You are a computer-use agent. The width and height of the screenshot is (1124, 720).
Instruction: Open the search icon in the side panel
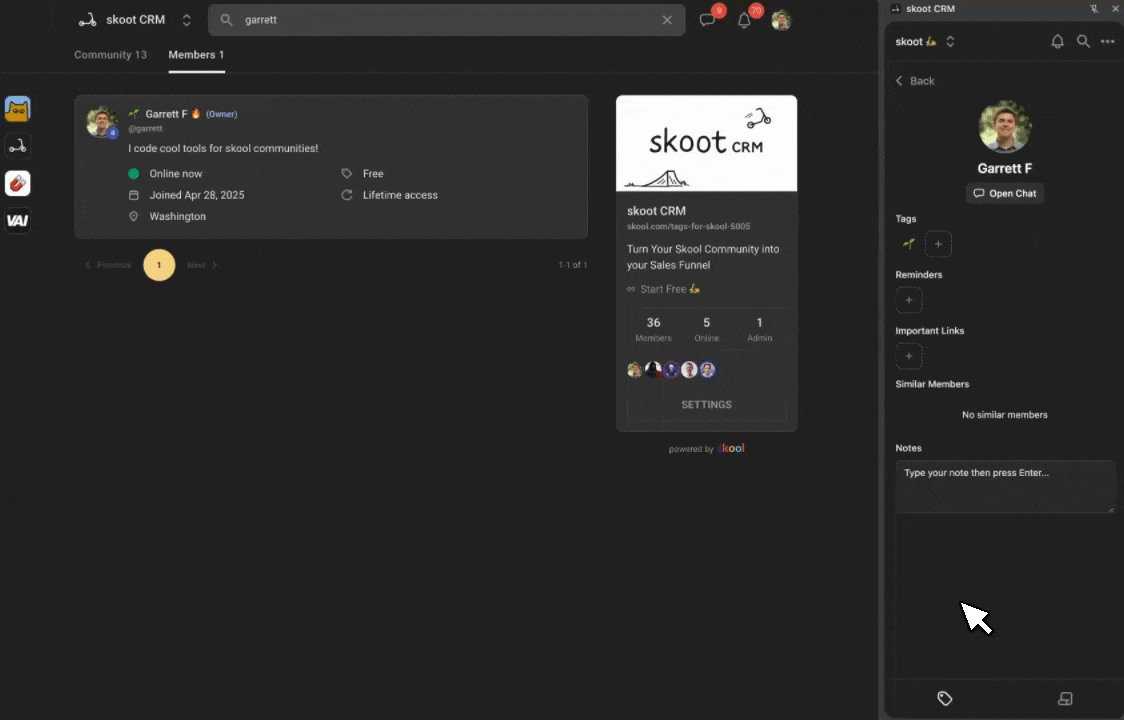point(1083,42)
